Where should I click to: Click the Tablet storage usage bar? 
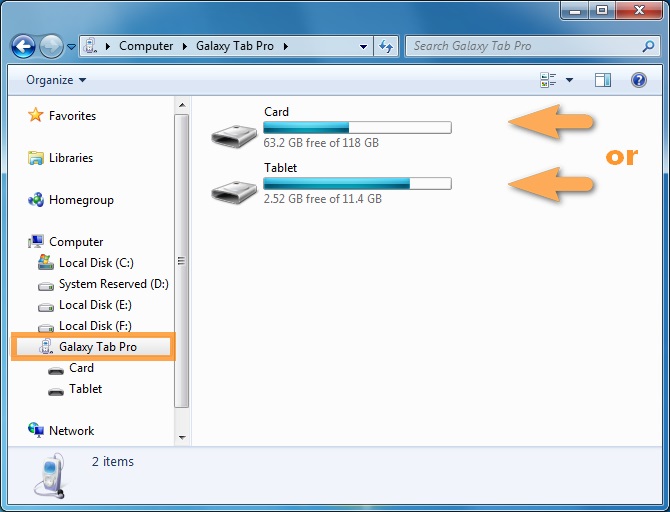(x=357, y=183)
